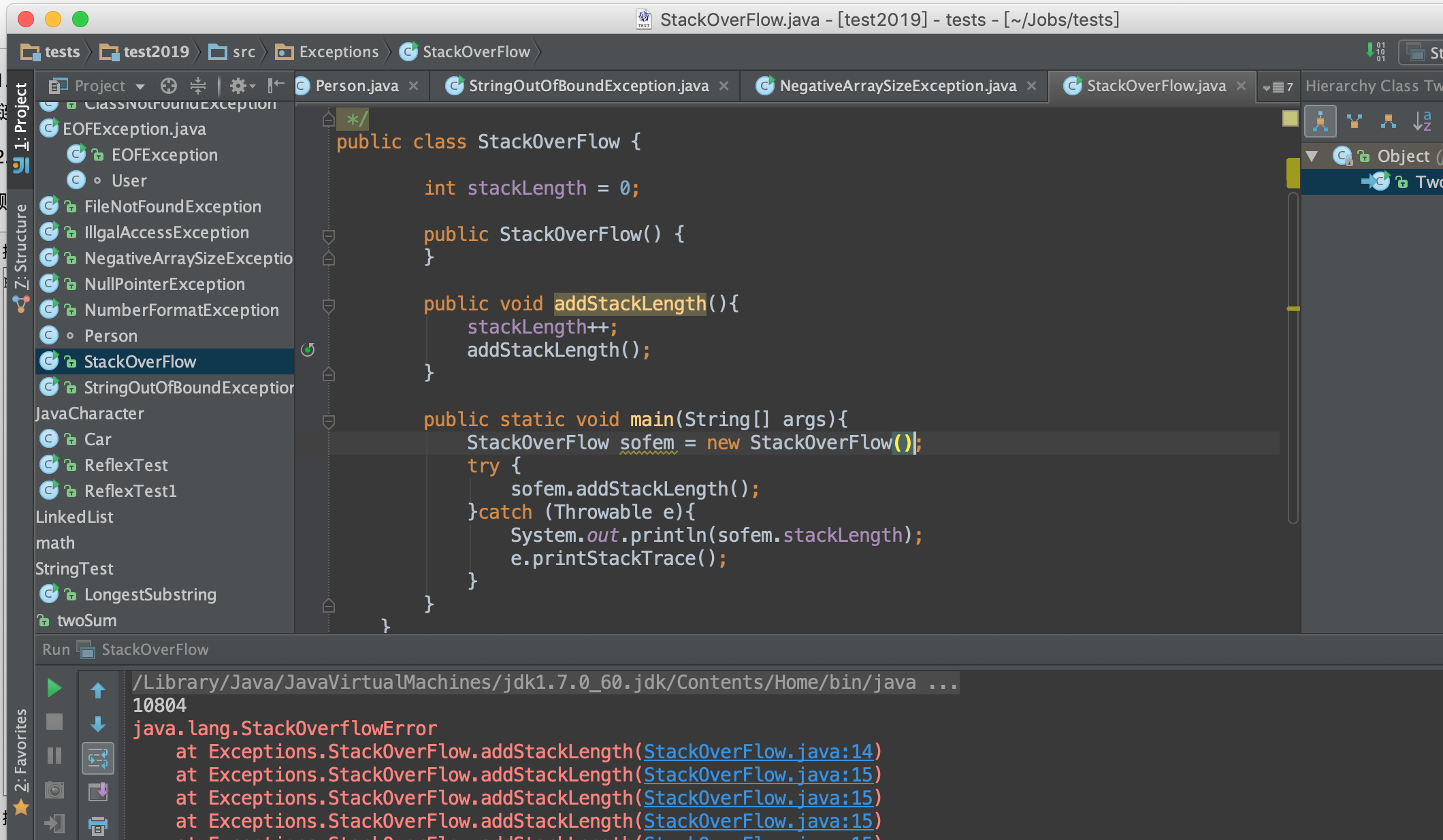Click the Scroll from Source target icon
Image resolution: width=1443 pixels, height=840 pixels.
[169, 86]
